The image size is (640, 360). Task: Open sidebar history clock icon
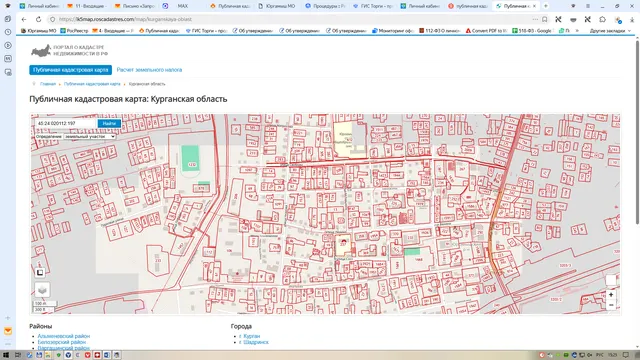pyautogui.click(x=8, y=32)
